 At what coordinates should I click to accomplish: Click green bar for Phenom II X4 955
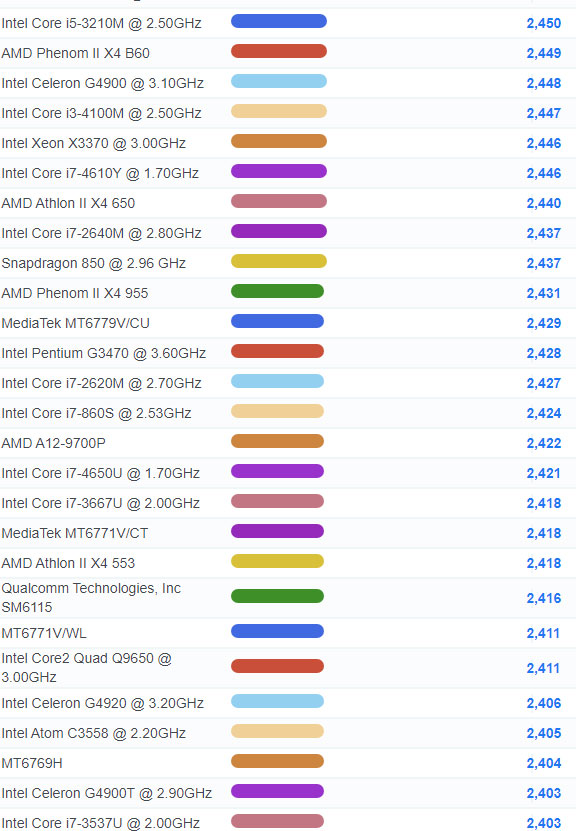pos(277,291)
